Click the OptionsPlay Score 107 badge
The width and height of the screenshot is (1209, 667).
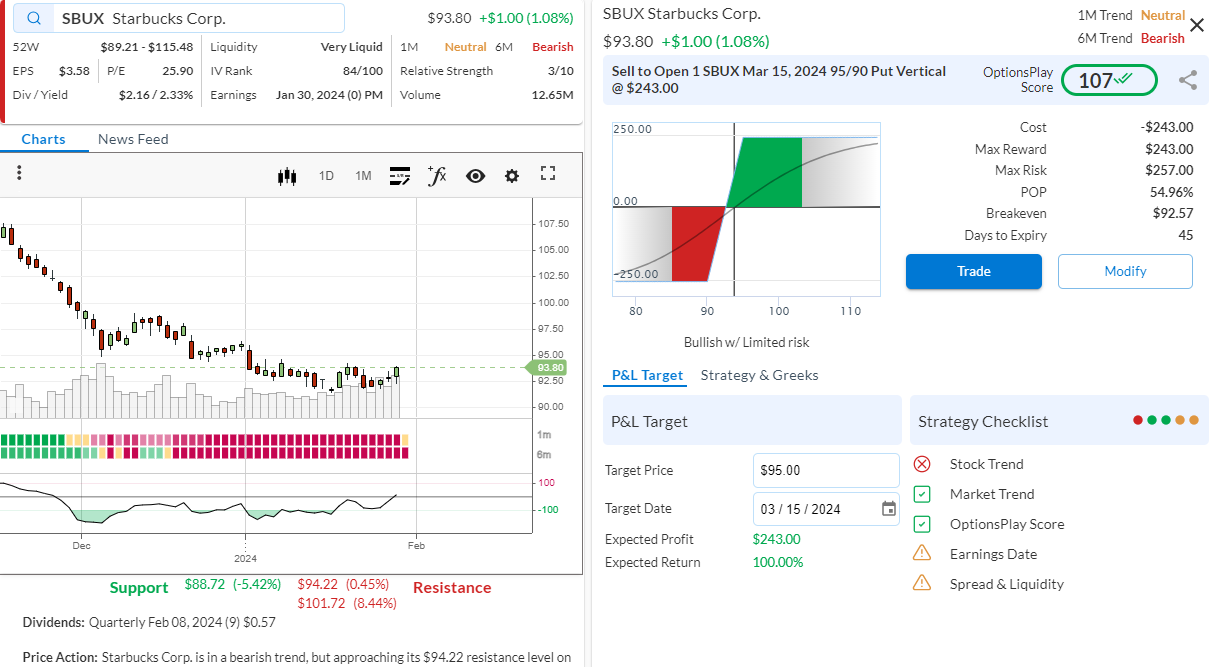(x=1109, y=80)
